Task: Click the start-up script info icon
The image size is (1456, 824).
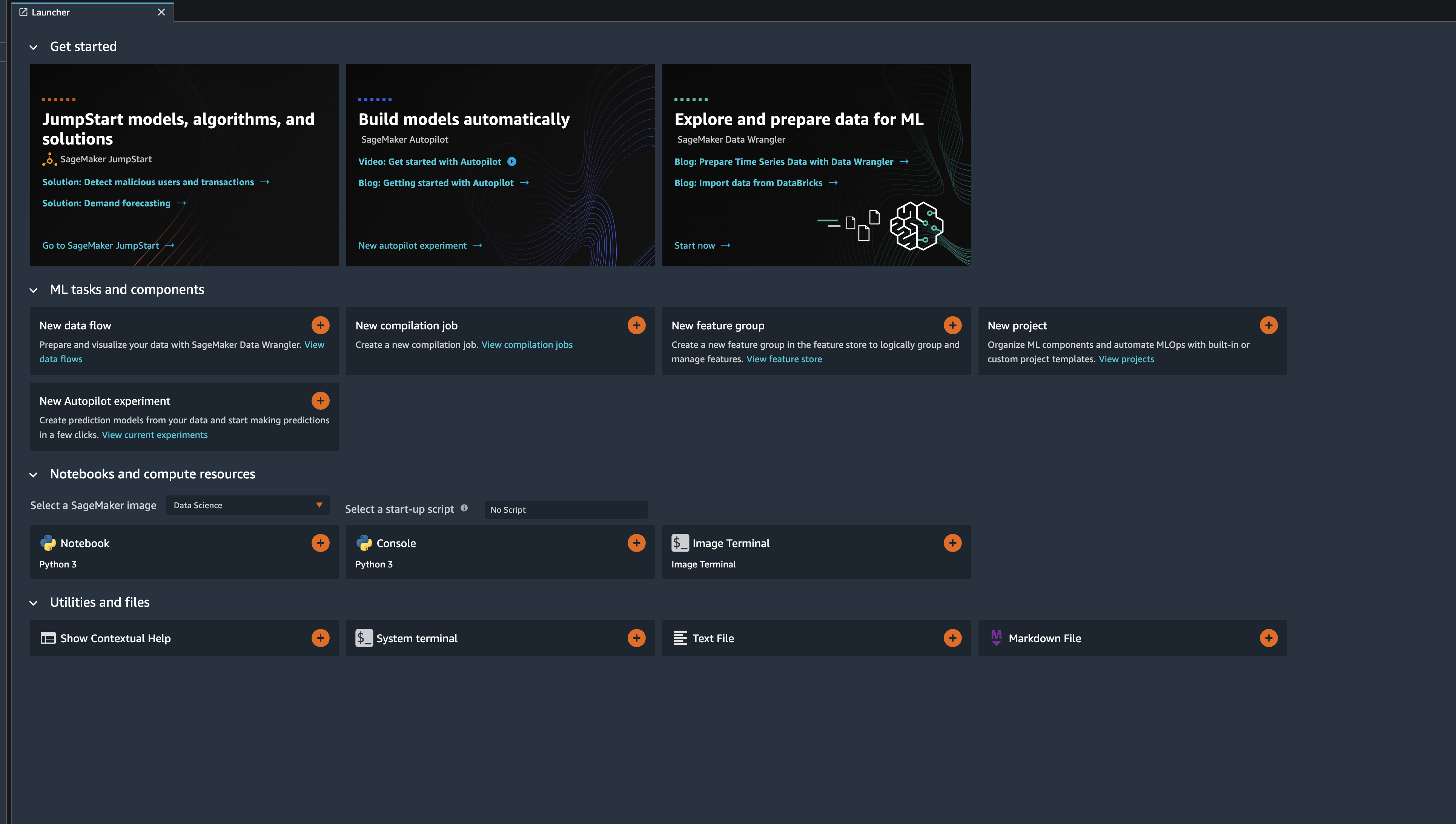Action: [464, 508]
